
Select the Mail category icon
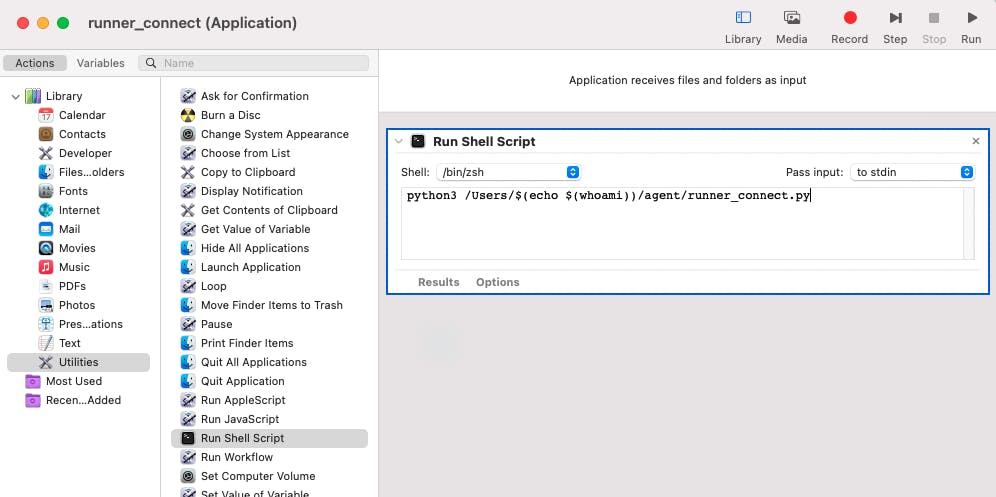coord(46,229)
